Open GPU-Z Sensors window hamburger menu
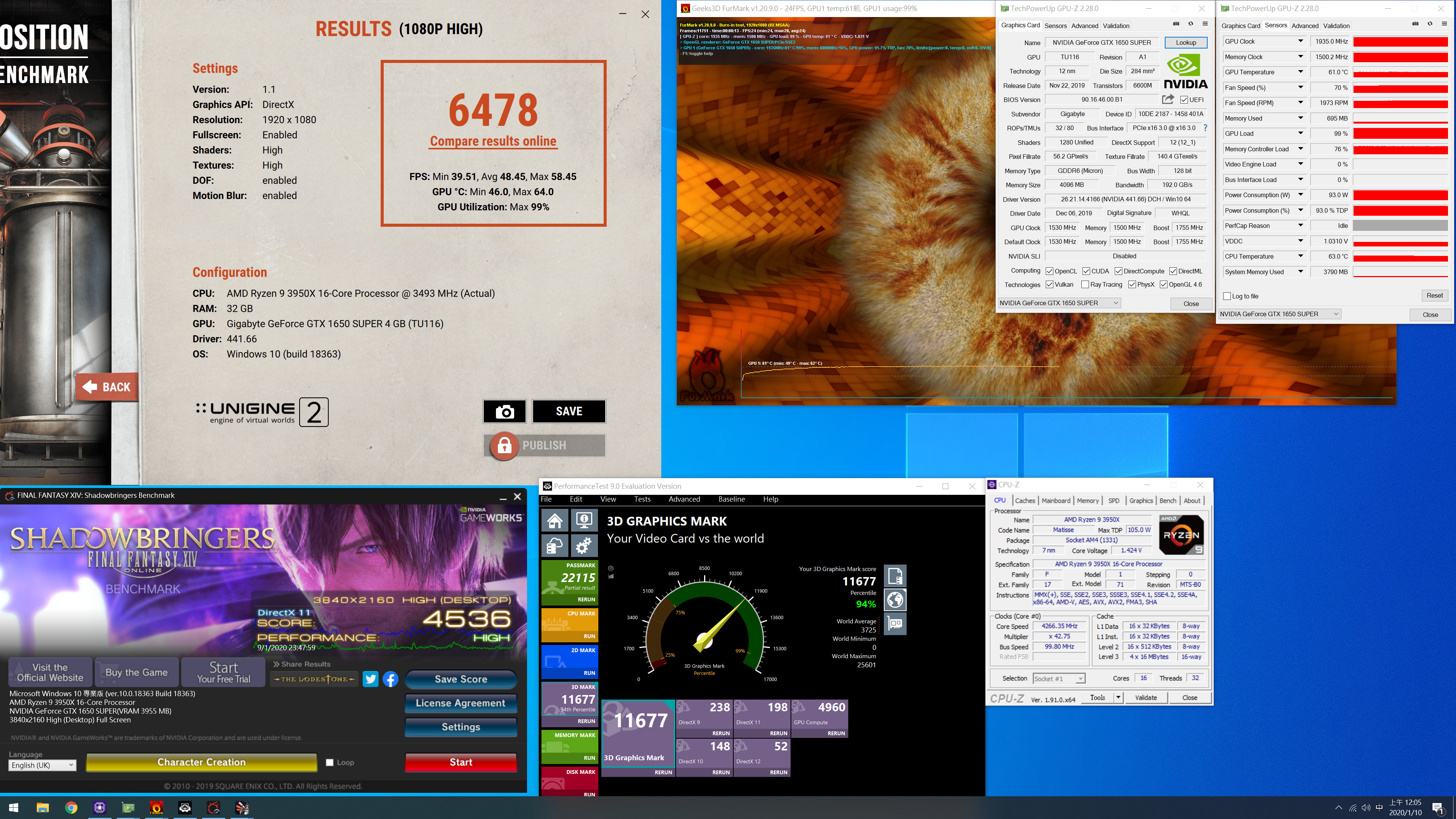This screenshot has height=819, width=1456. point(1444,24)
